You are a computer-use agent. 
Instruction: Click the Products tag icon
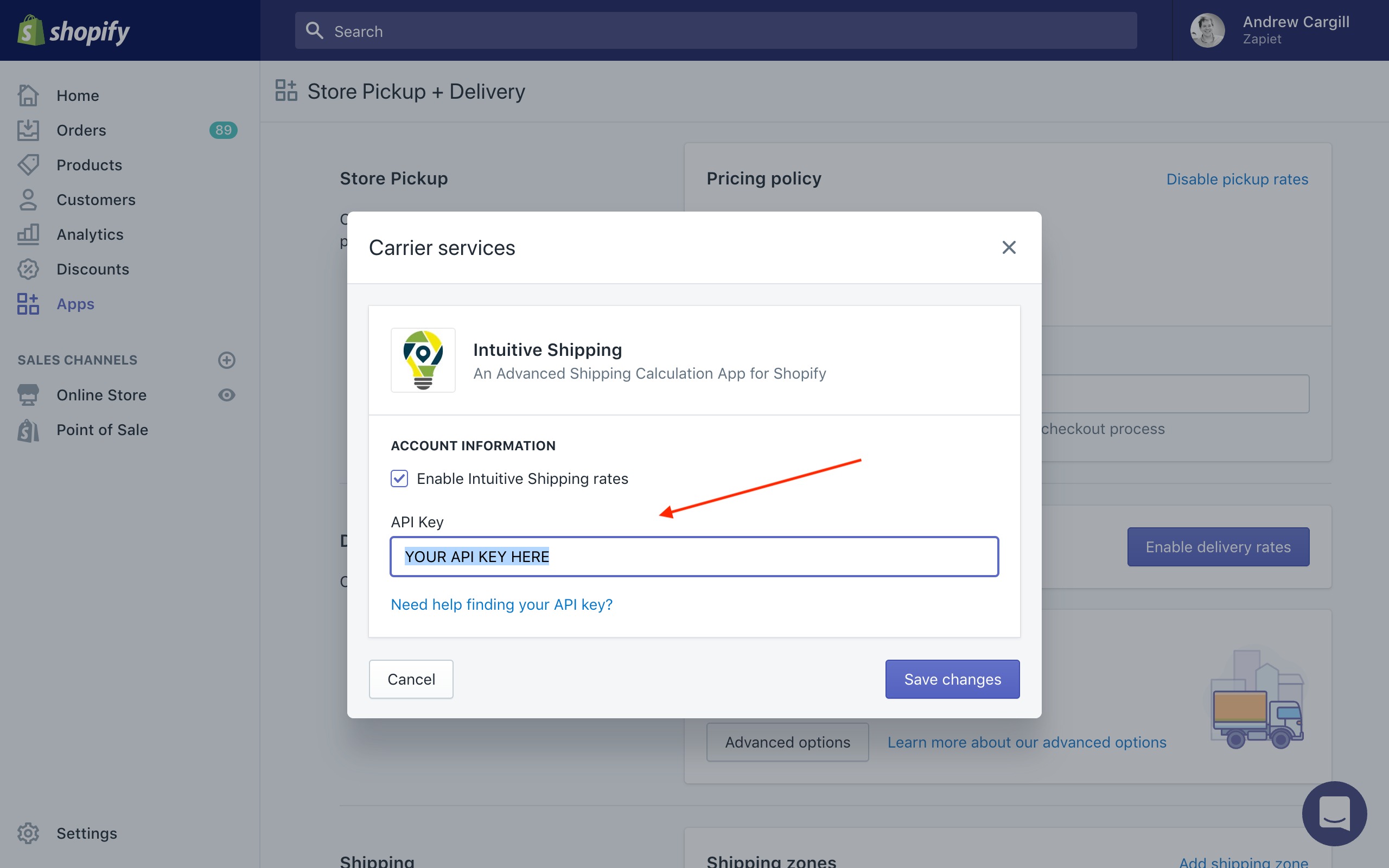28,165
